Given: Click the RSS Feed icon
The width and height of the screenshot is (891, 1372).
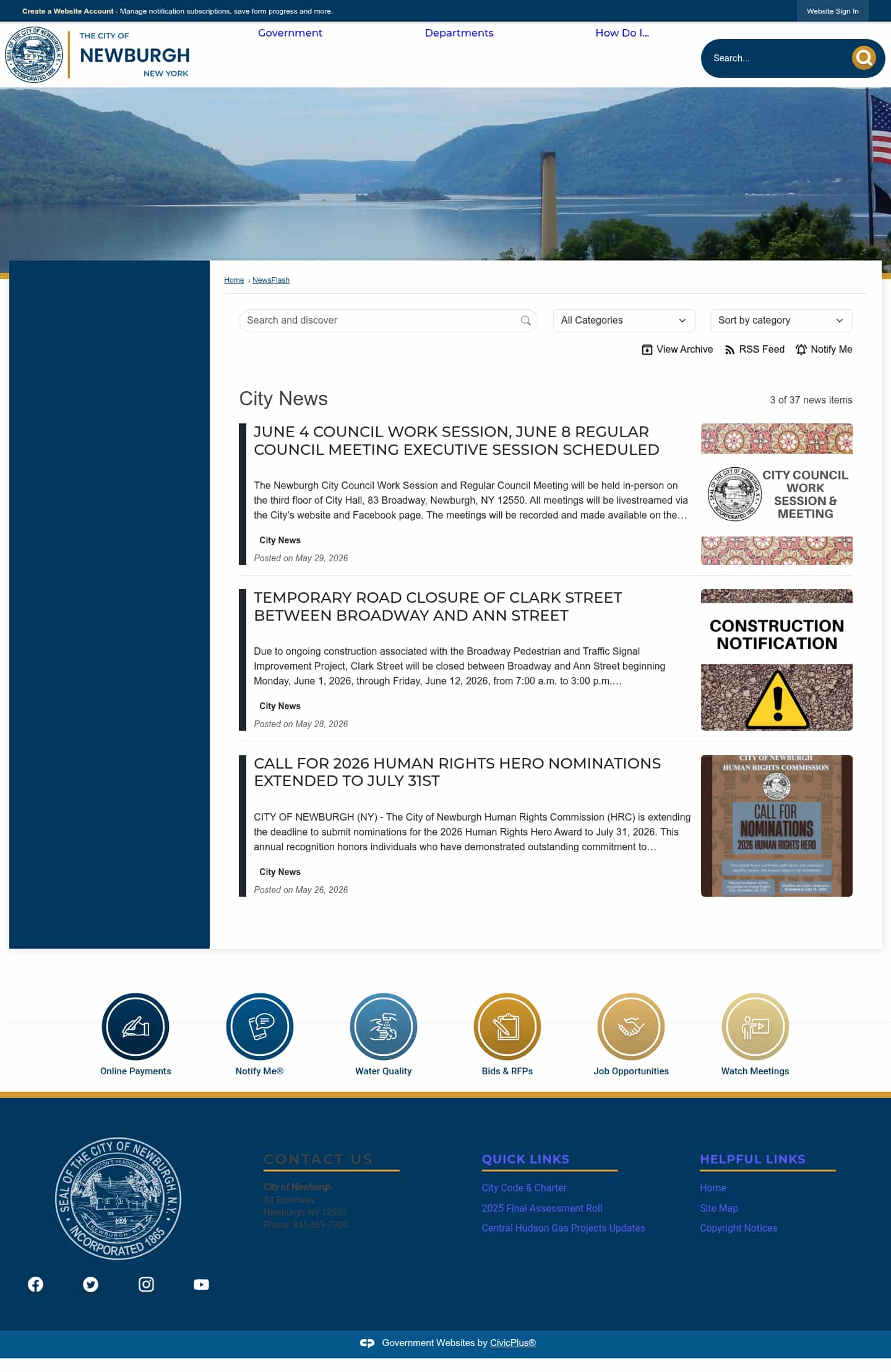Looking at the screenshot, I should pyautogui.click(x=730, y=350).
